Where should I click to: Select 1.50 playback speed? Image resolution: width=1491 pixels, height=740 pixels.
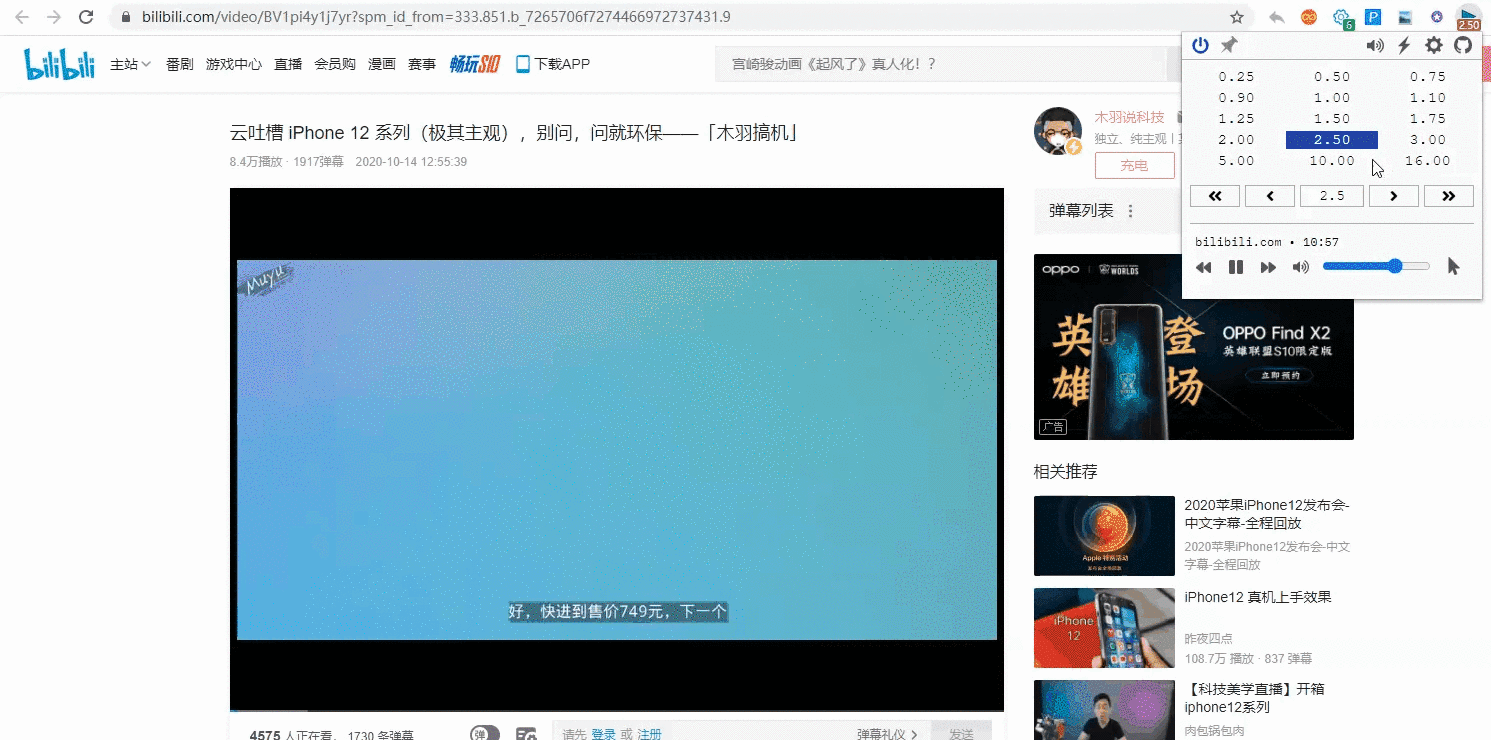pos(1331,118)
